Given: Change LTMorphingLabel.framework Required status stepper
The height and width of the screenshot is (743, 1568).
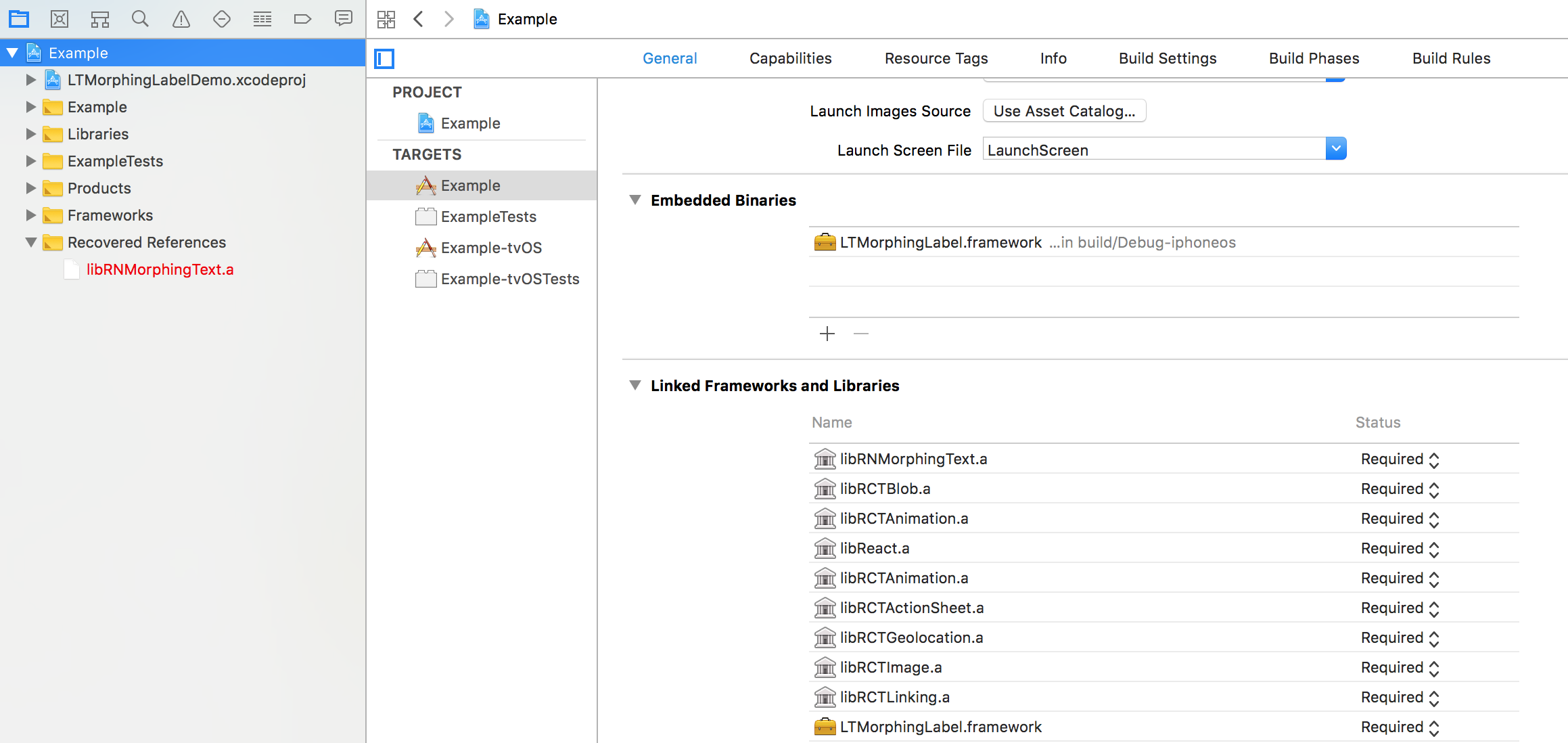Looking at the screenshot, I should click(x=1434, y=728).
